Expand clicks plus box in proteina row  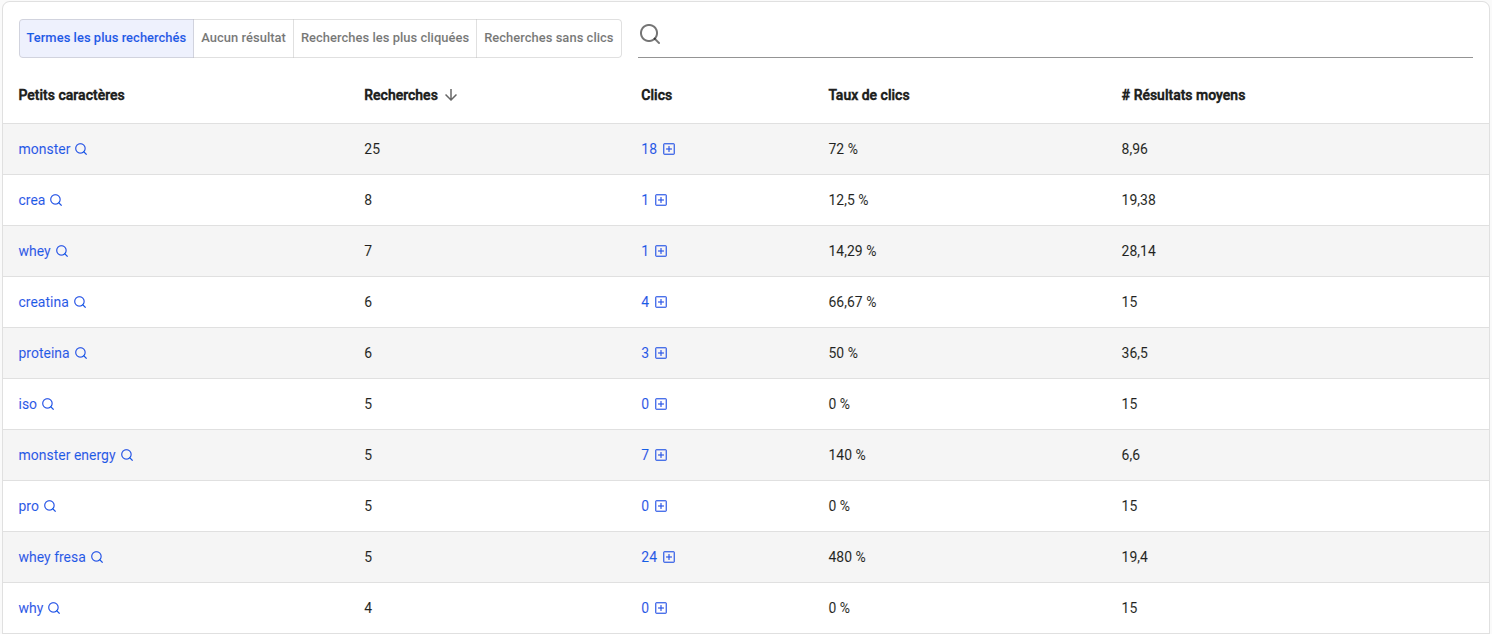[x=661, y=353]
